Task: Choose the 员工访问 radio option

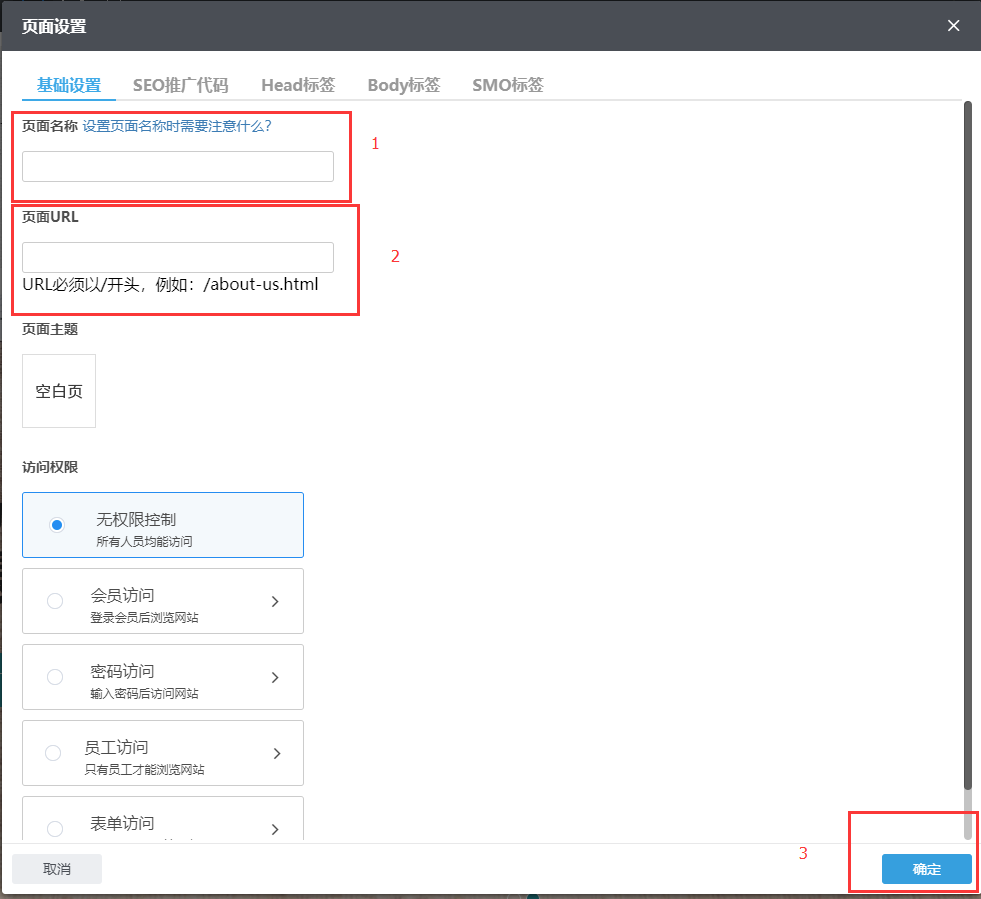Action: pos(55,753)
